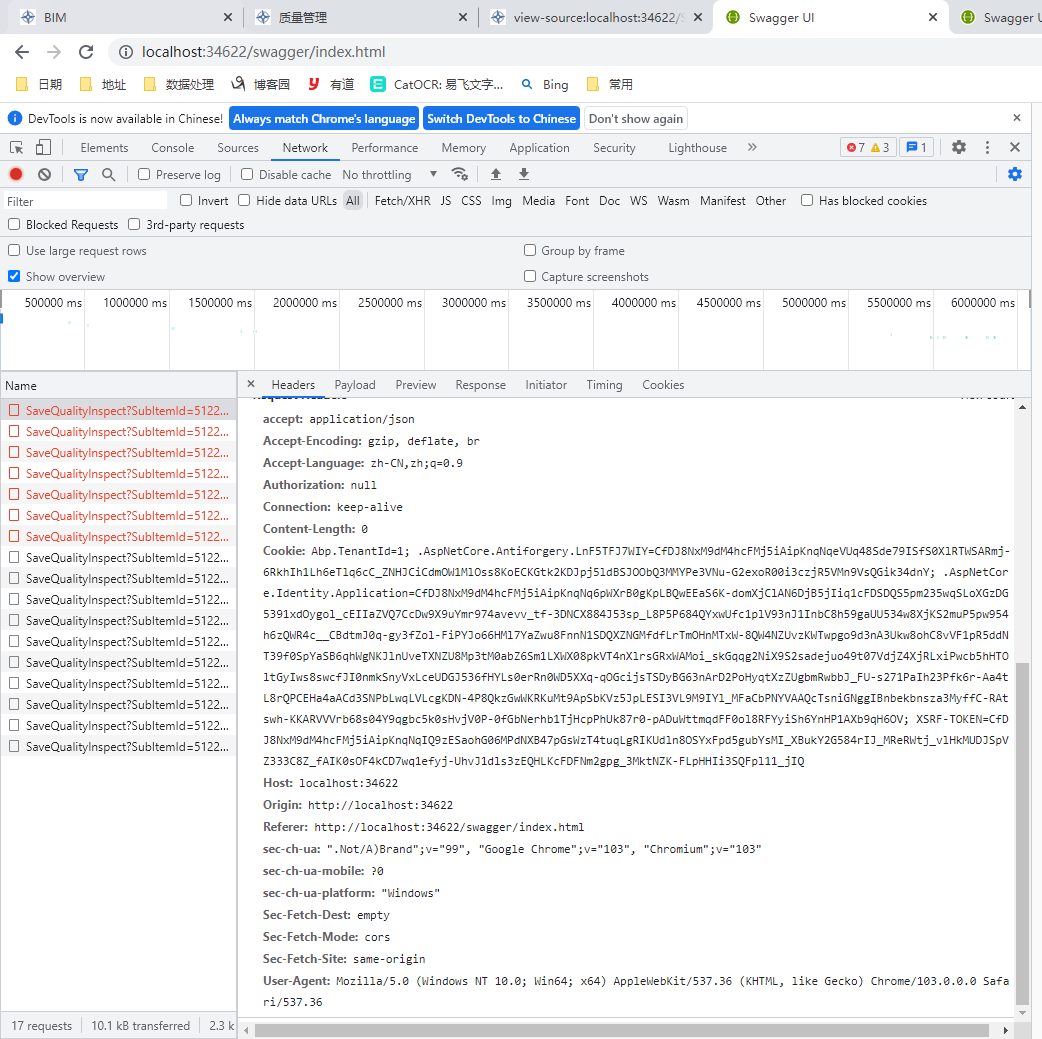Click the Filter text input field

point(85,201)
